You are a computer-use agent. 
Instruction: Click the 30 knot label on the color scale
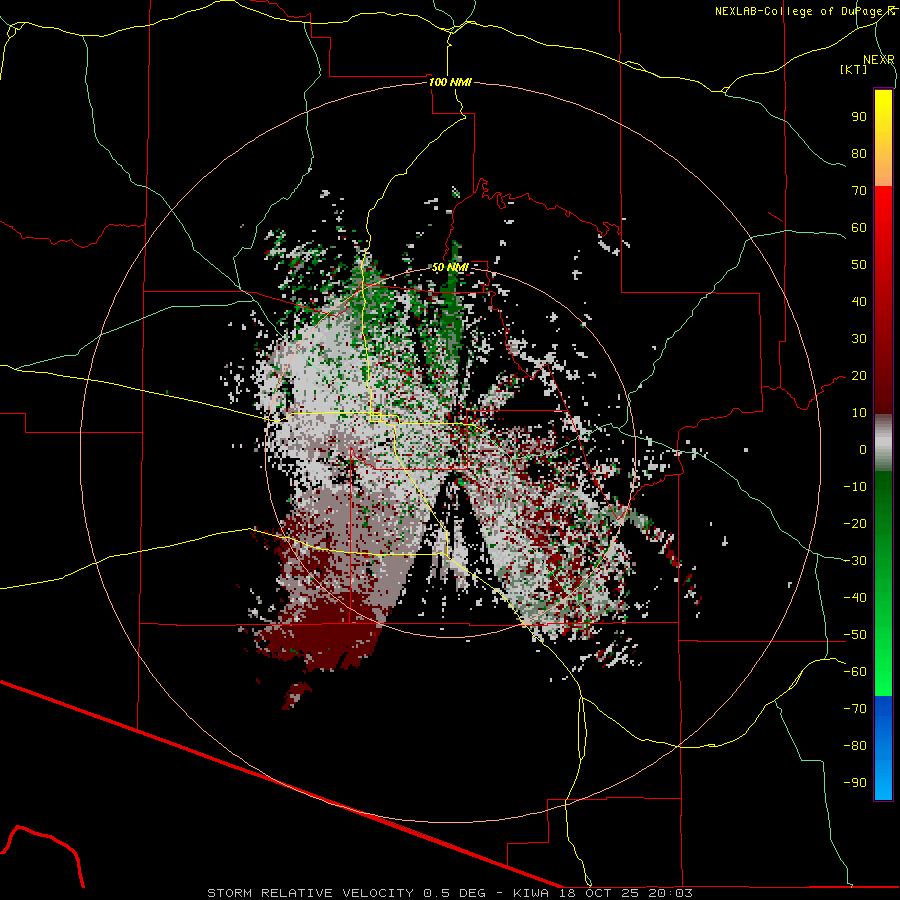pyautogui.click(x=859, y=339)
